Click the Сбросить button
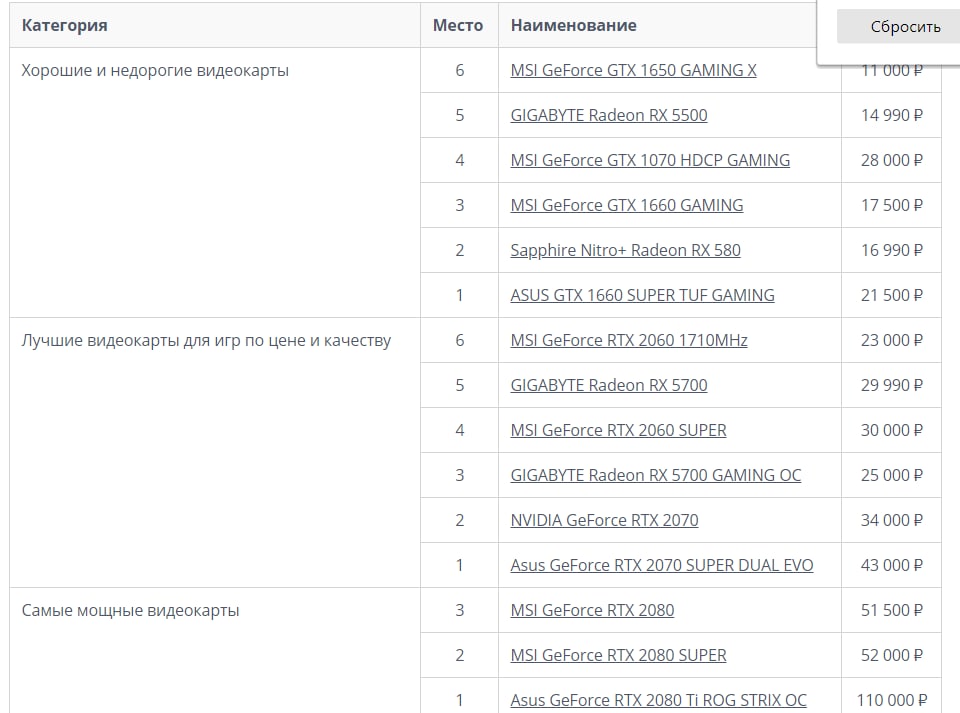This screenshot has height=713, width=960. [899, 26]
